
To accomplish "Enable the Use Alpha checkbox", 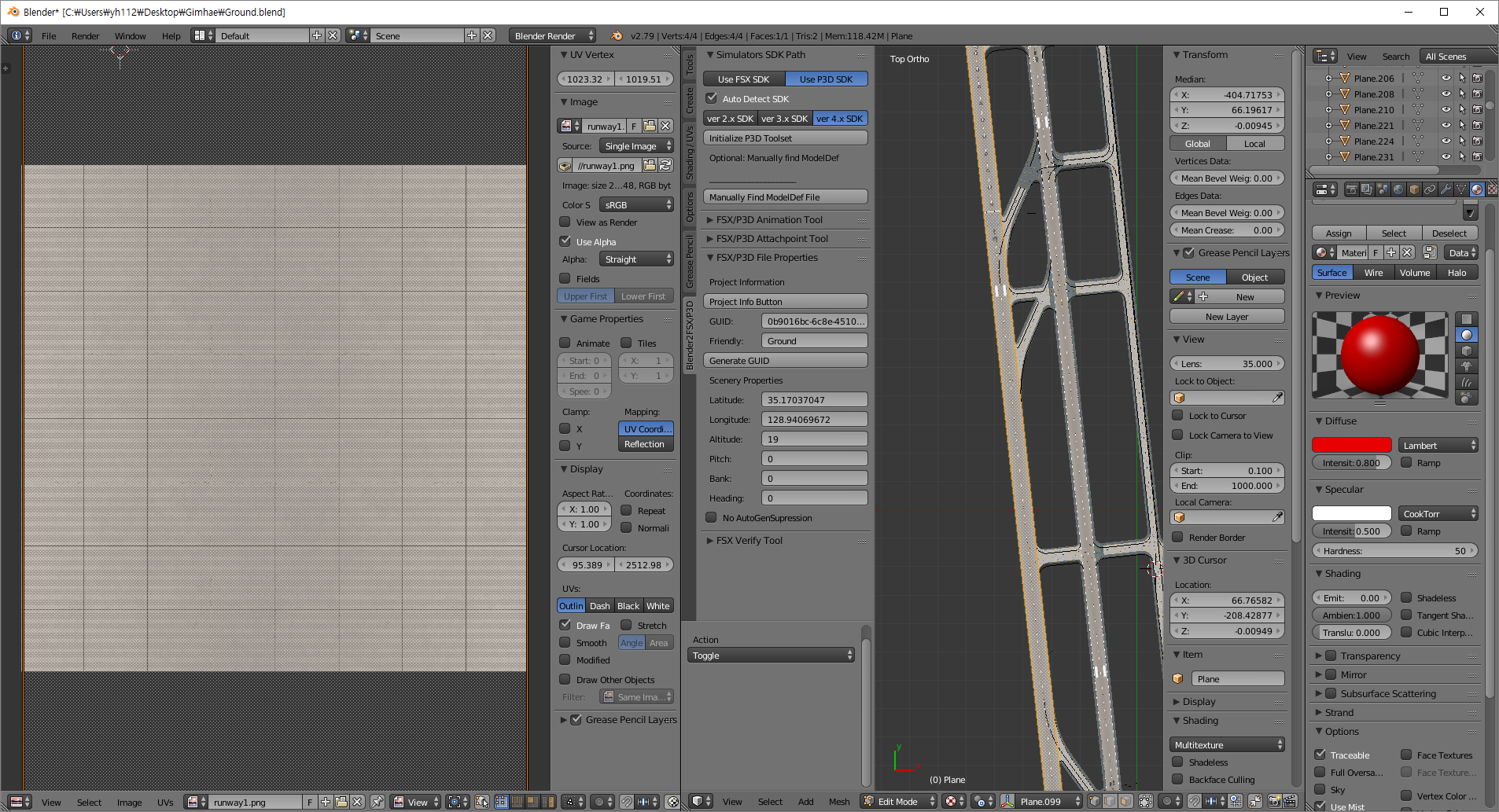I will coord(565,241).
